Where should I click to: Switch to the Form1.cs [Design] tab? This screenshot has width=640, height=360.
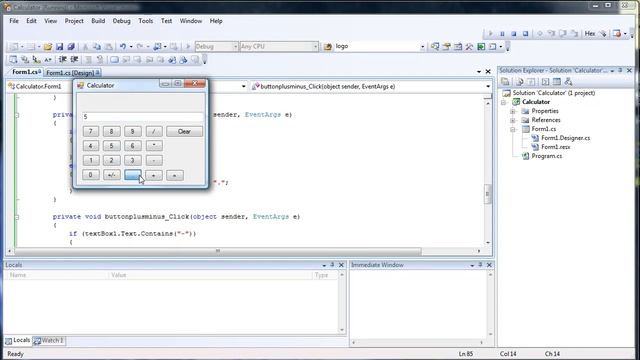pyautogui.click(x=72, y=73)
